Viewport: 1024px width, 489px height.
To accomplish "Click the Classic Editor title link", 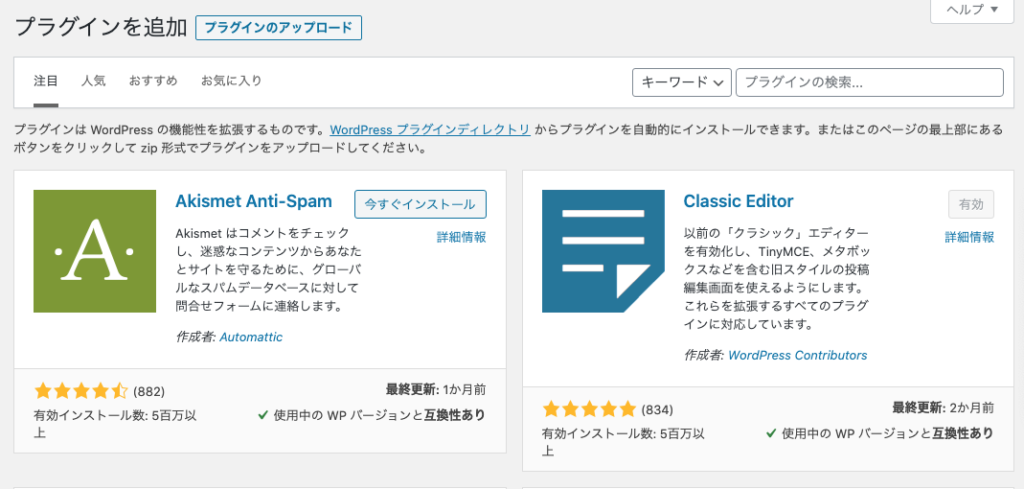I will click(x=739, y=201).
